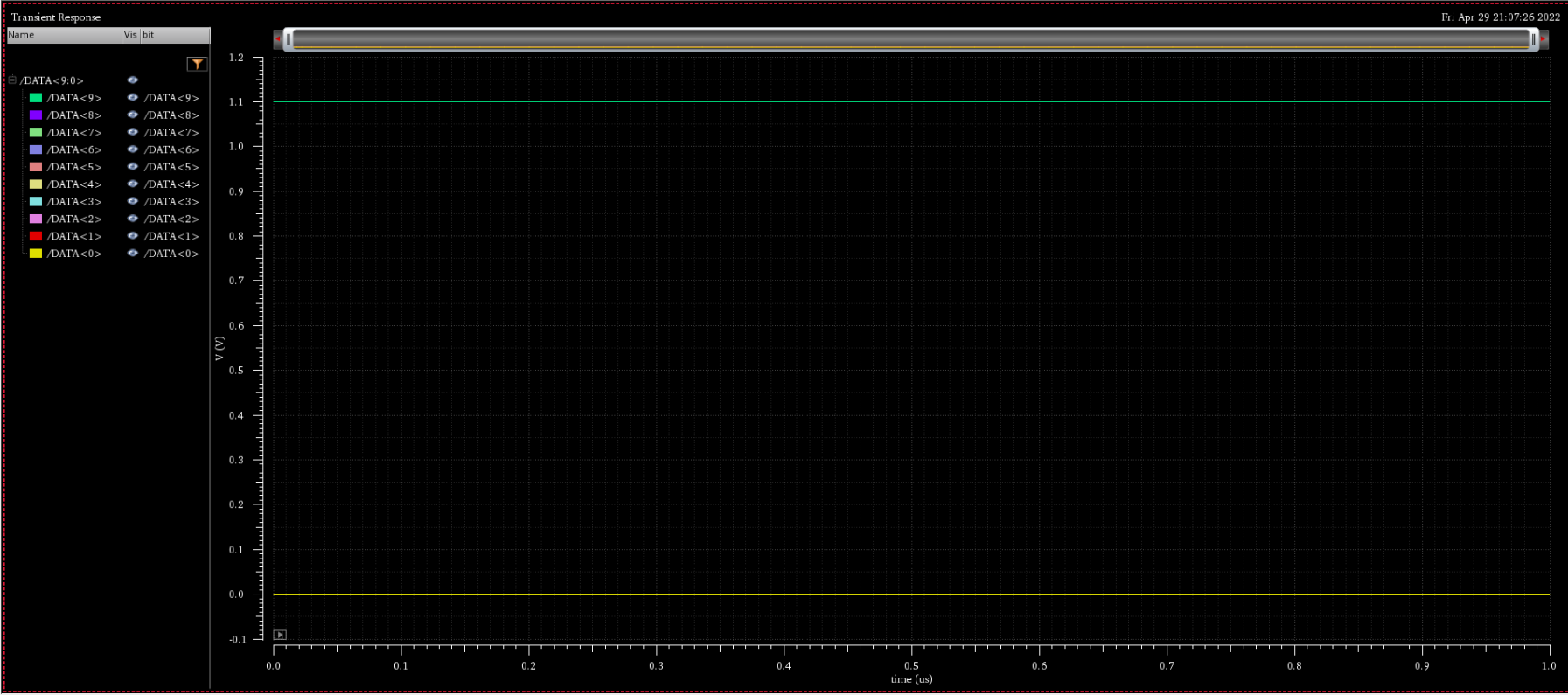1568x695 pixels.
Task: Toggle visibility eye for /DATA<3>
Action: click(133, 202)
